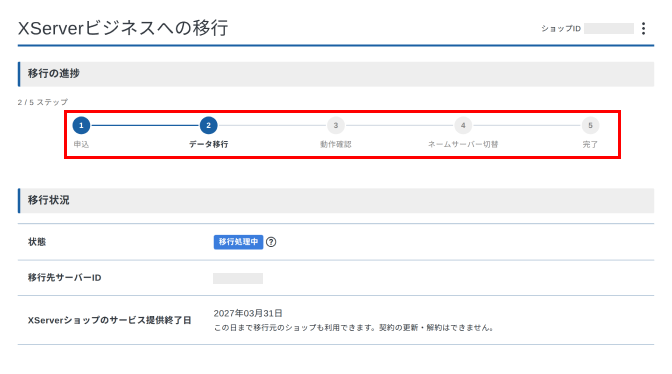Click the 動作確認 step label

pos(336,144)
